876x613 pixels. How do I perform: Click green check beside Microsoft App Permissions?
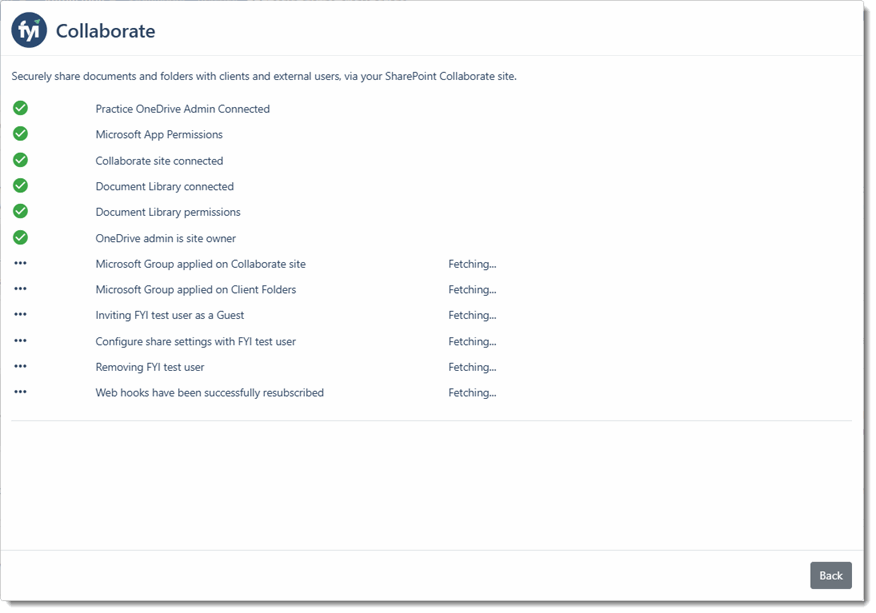pyautogui.click(x=21, y=134)
